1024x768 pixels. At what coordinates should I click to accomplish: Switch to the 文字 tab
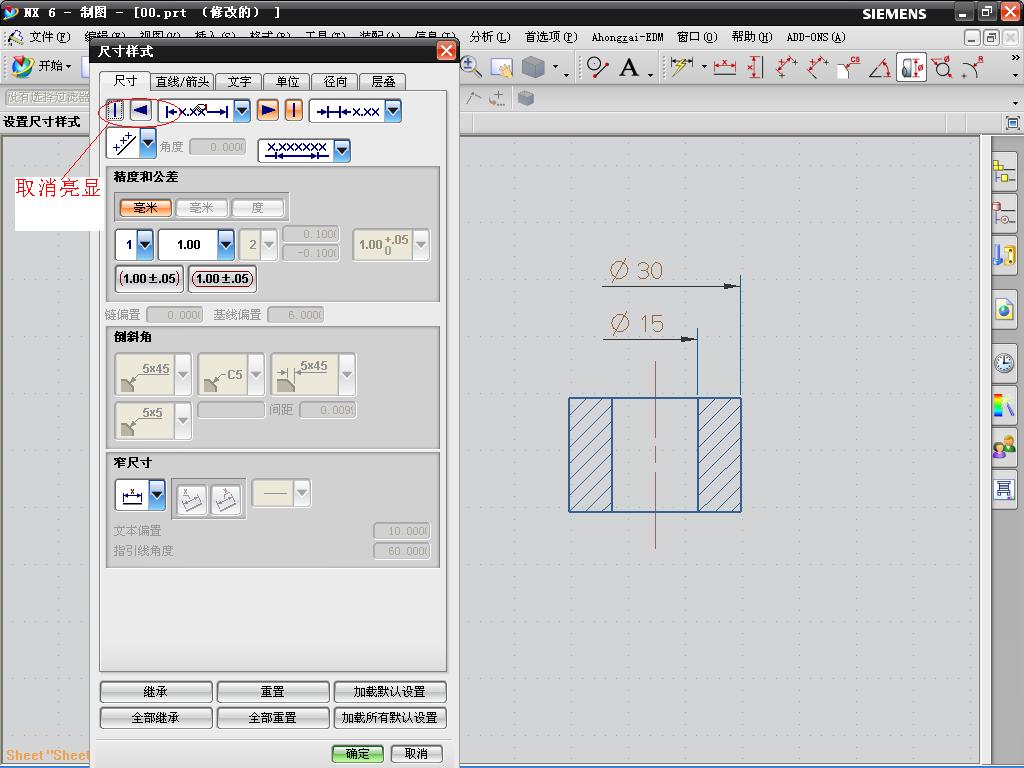tap(239, 82)
